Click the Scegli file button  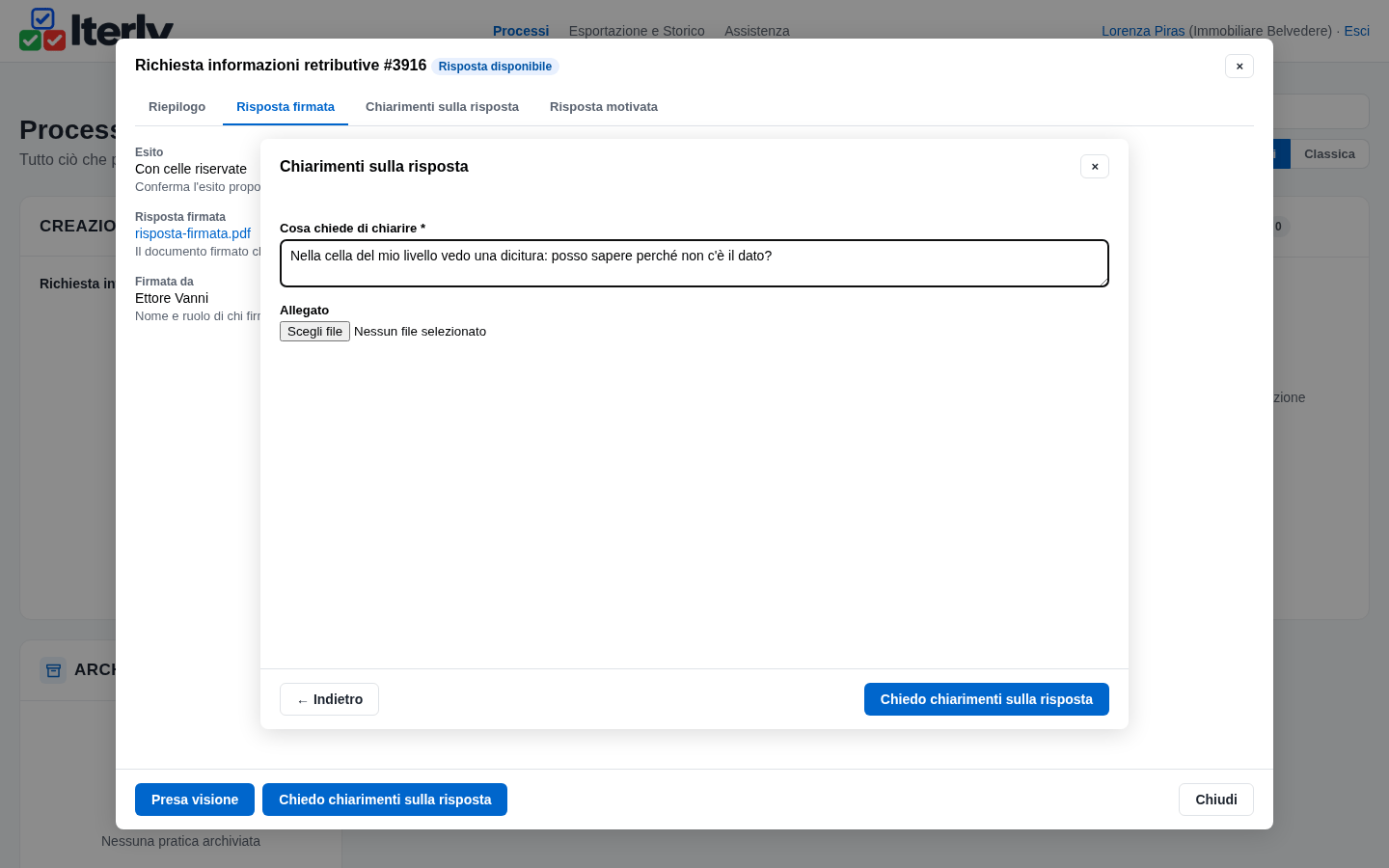pyautogui.click(x=314, y=332)
